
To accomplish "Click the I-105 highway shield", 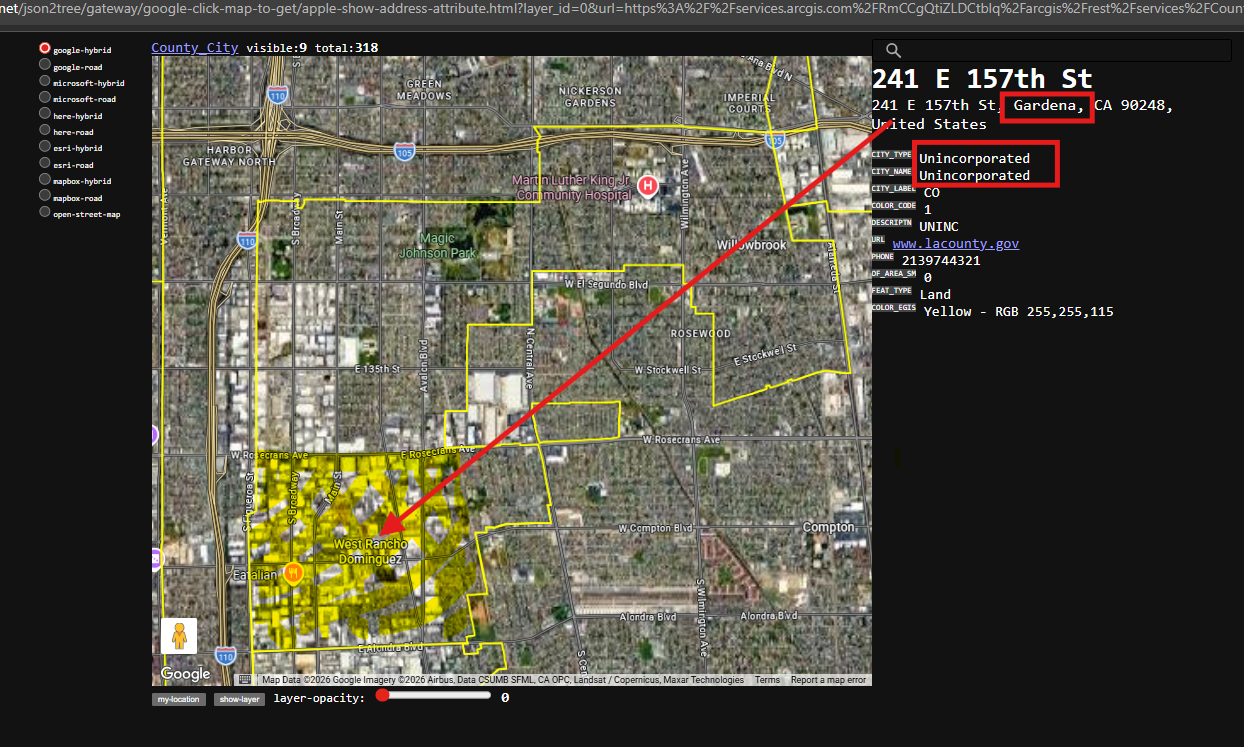I will click(x=404, y=152).
